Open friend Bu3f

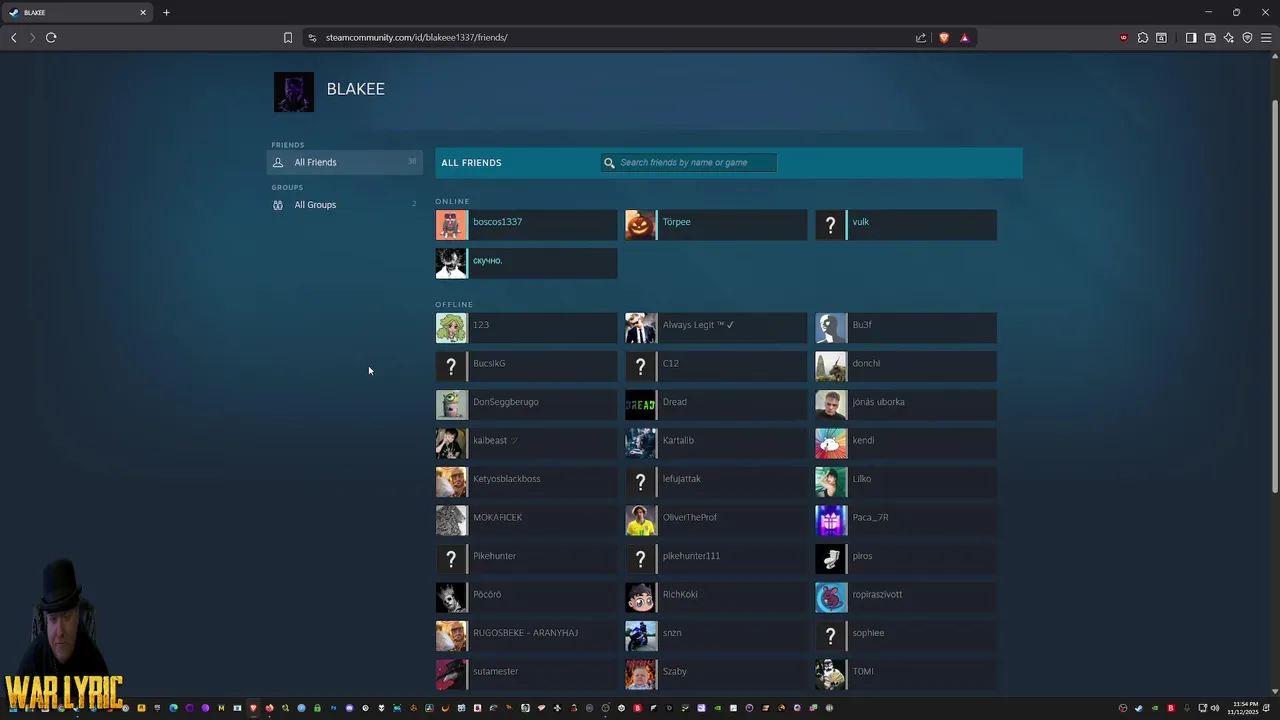[x=906, y=328]
